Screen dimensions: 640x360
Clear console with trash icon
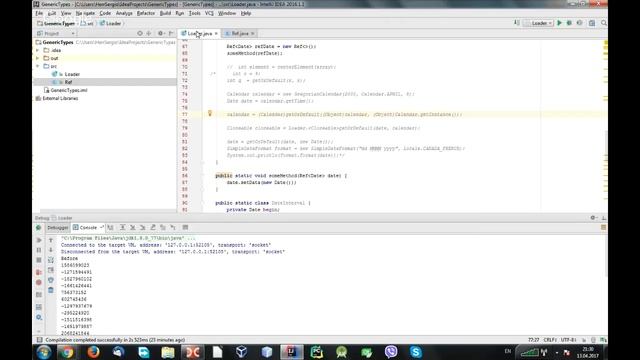click(51, 290)
